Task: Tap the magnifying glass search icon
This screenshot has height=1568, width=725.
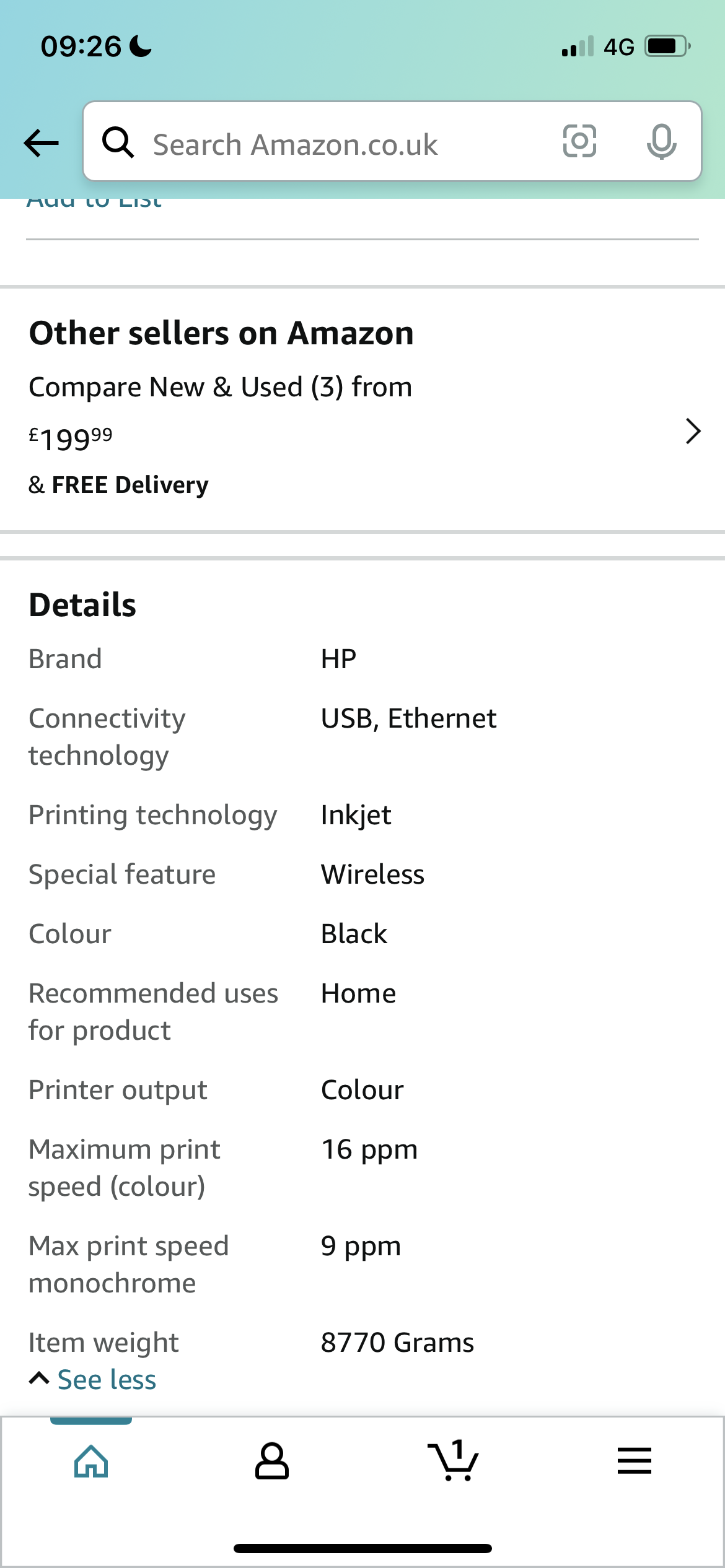Action: pos(118,142)
